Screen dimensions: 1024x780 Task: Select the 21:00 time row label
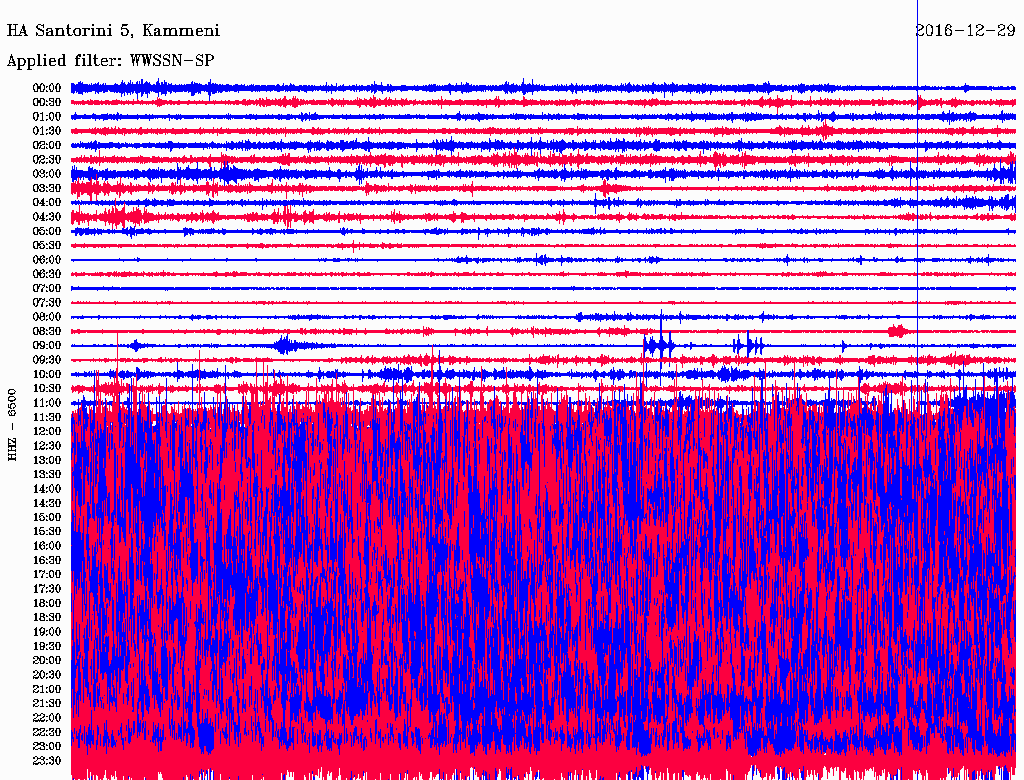(x=47, y=689)
